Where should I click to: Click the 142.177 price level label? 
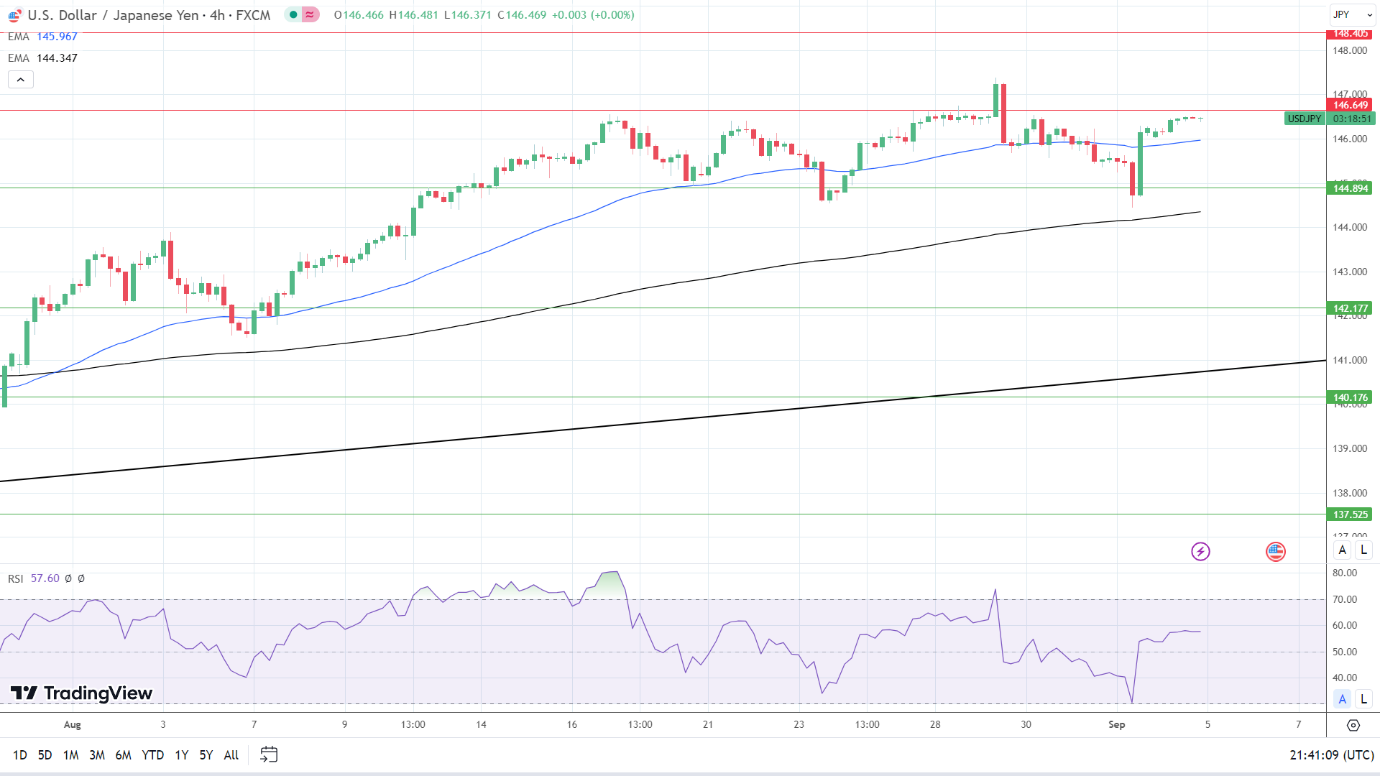1349,308
